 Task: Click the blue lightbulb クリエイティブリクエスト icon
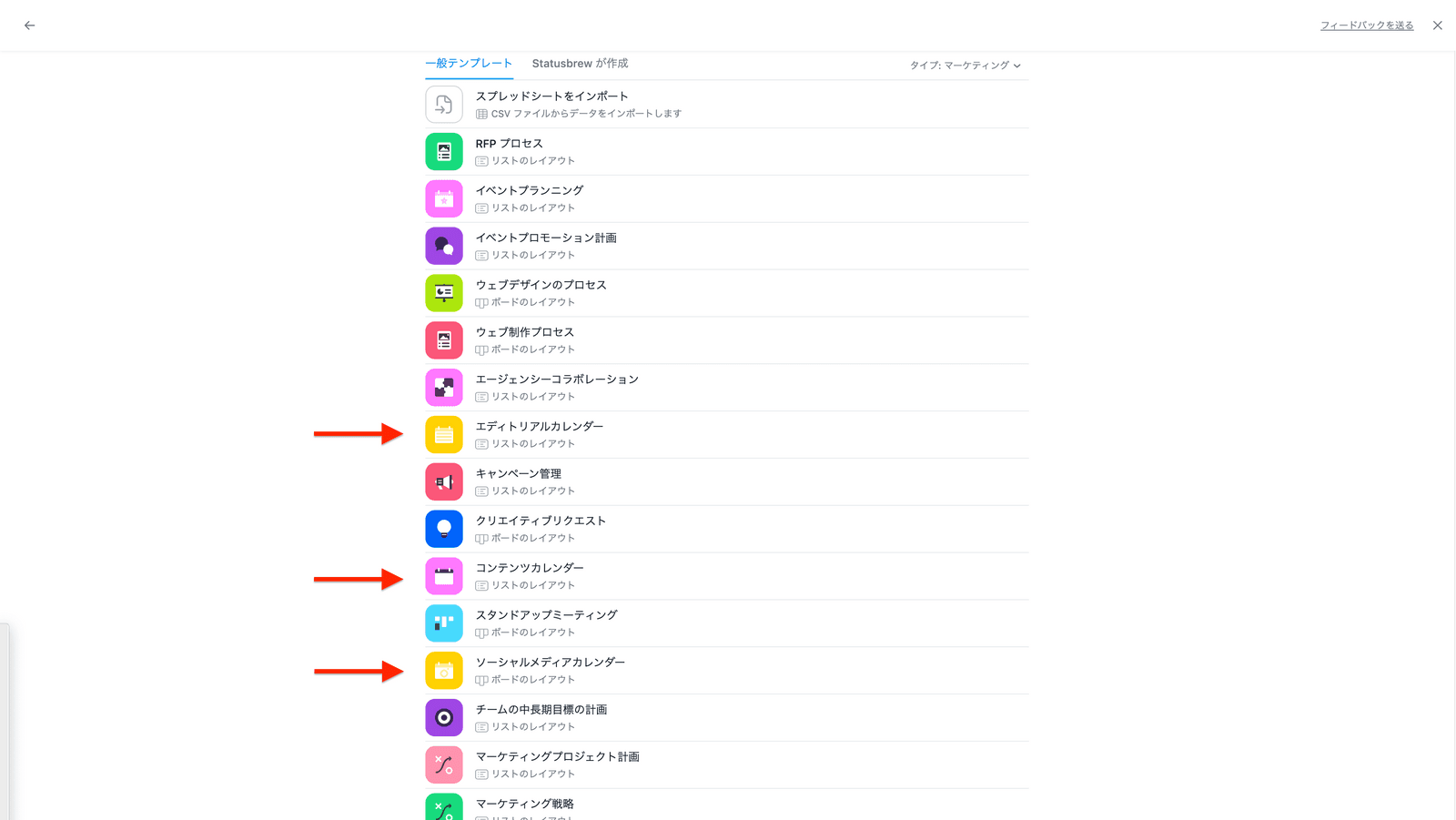click(444, 529)
